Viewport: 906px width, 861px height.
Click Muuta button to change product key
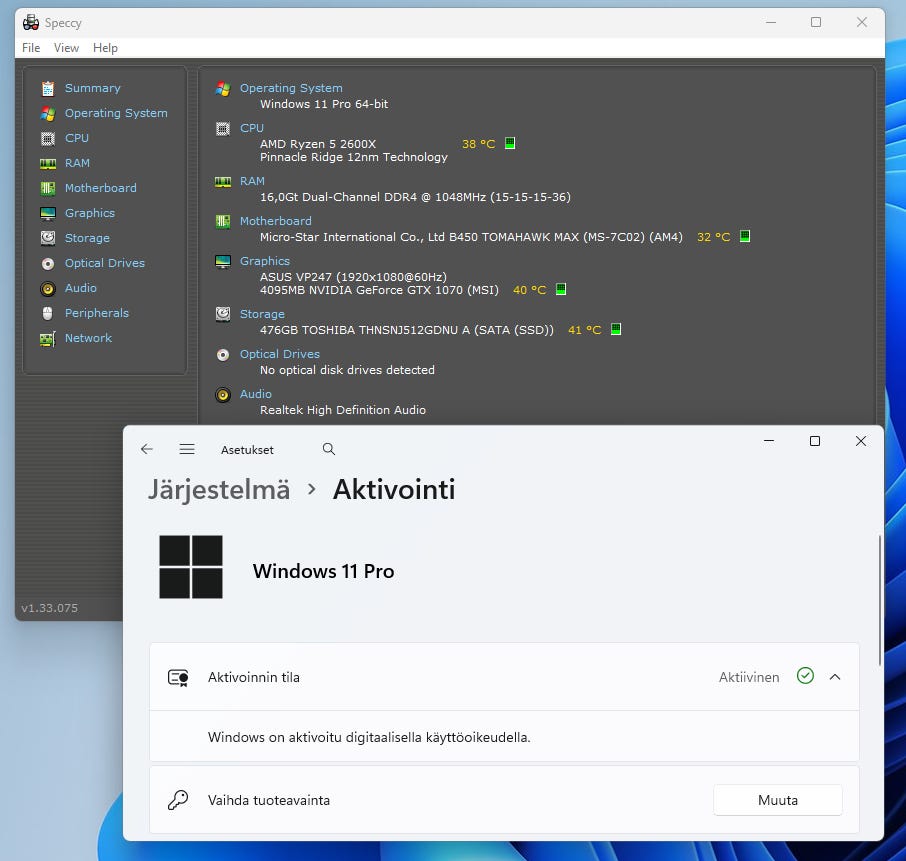click(x=778, y=800)
